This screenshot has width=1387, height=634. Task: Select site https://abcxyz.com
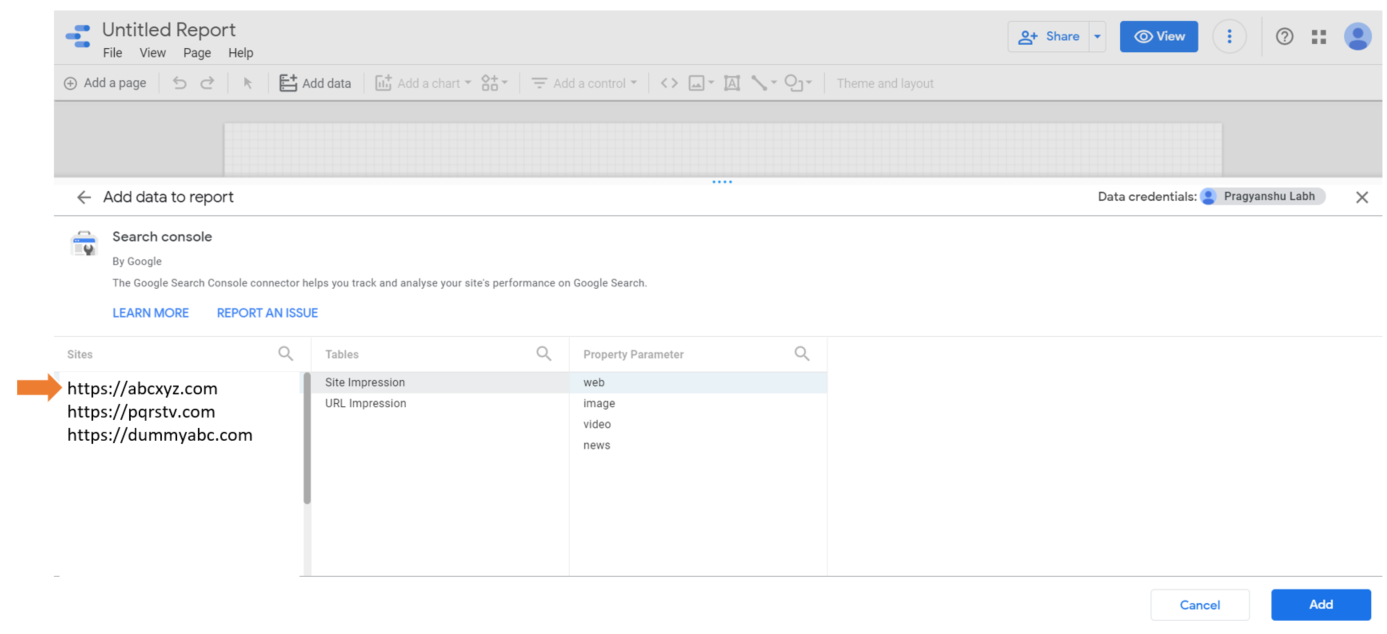[x=142, y=388]
